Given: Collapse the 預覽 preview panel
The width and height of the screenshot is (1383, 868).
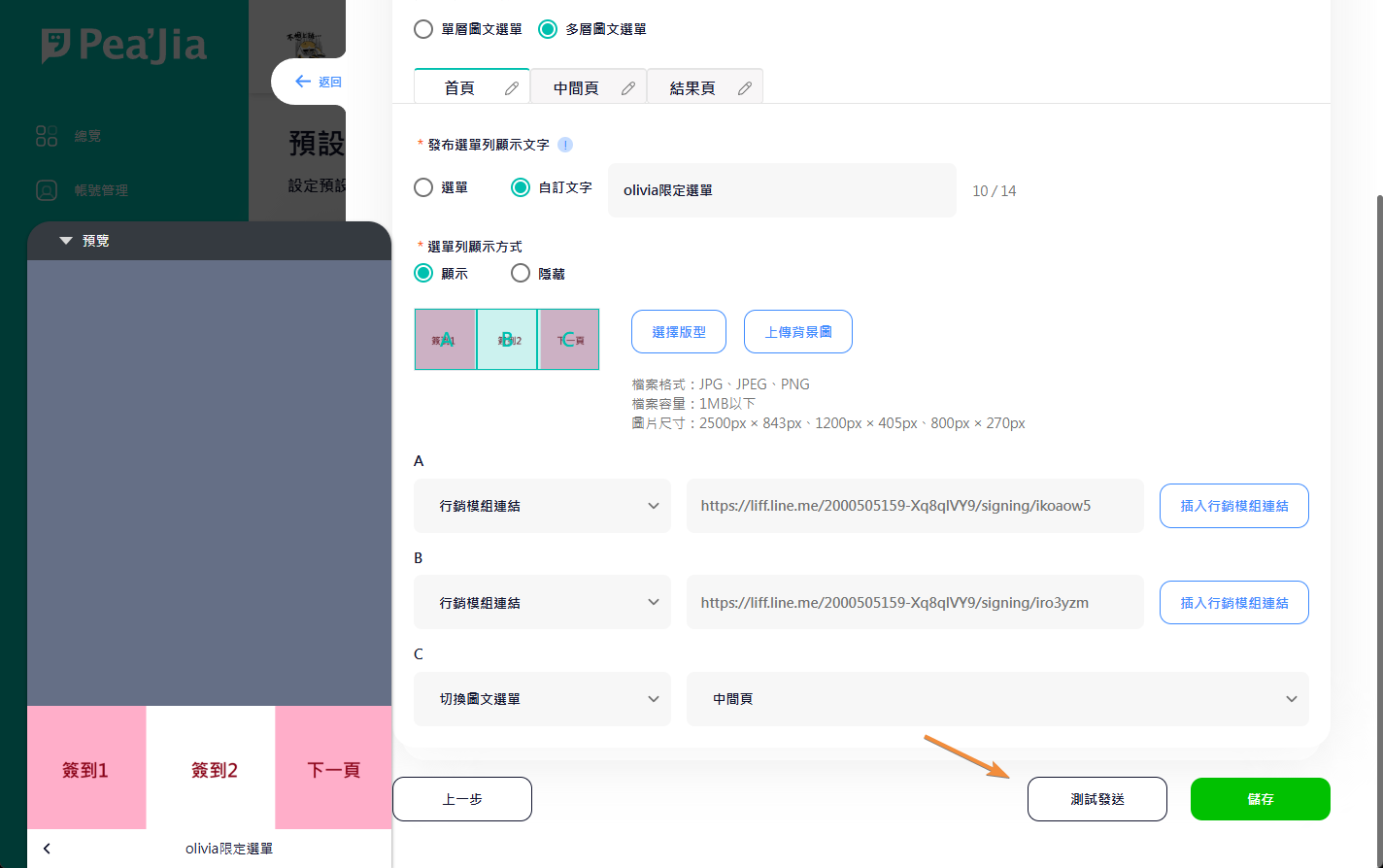Looking at the screenshot, I should [x=66, y=241].
